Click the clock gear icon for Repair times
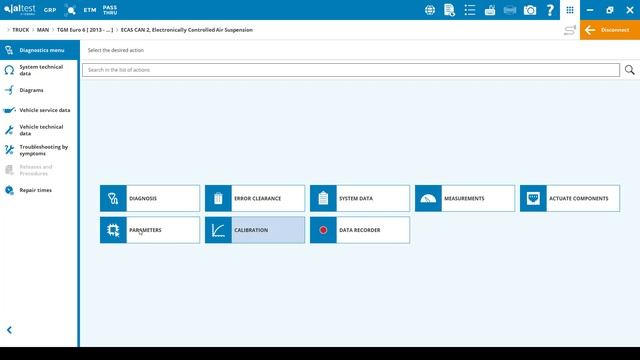The height and width of the screenshot is (360, 640). 9,190
